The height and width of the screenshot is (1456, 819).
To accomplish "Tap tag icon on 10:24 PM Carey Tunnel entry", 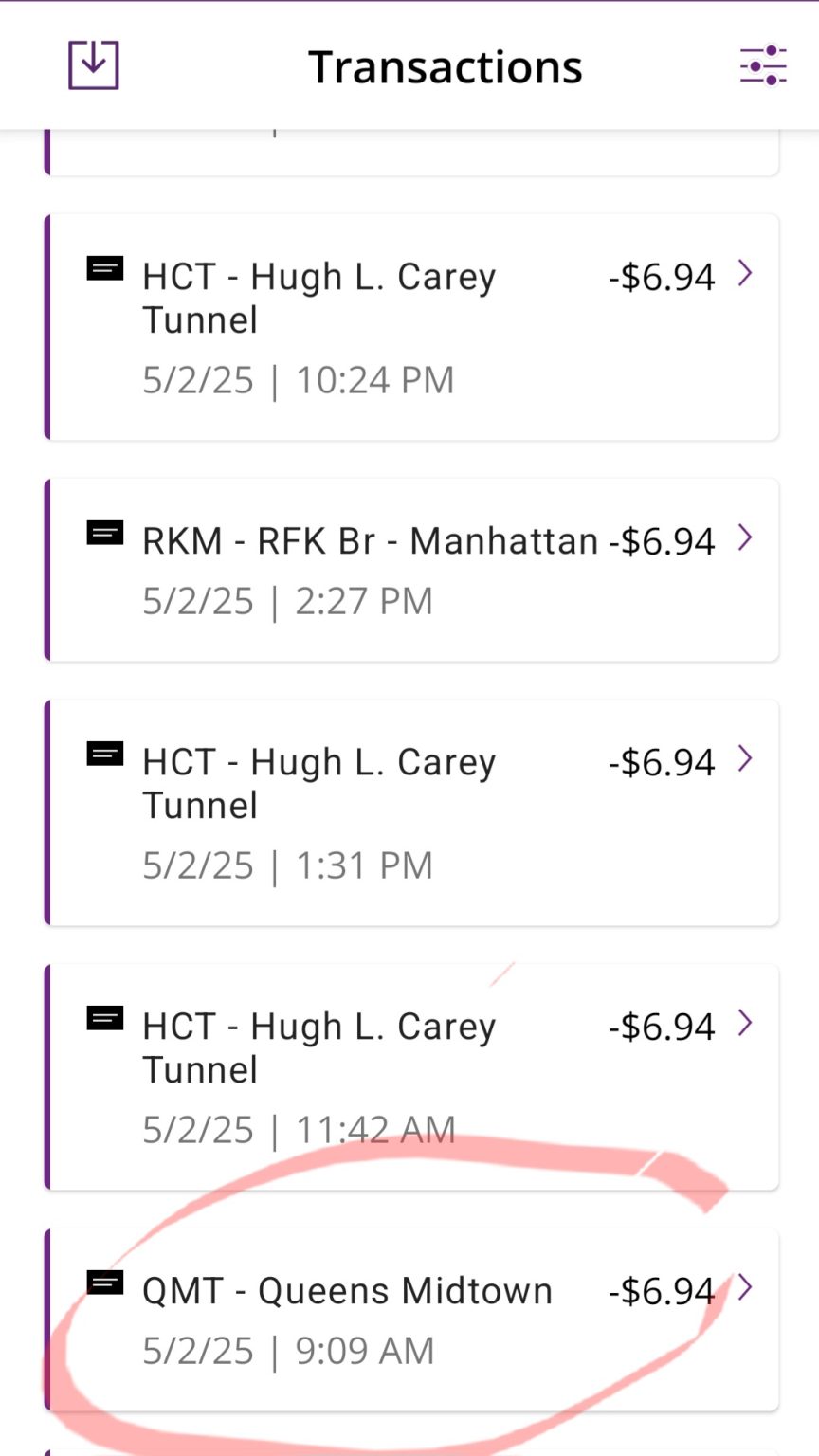I will click(x=105, y=268).
